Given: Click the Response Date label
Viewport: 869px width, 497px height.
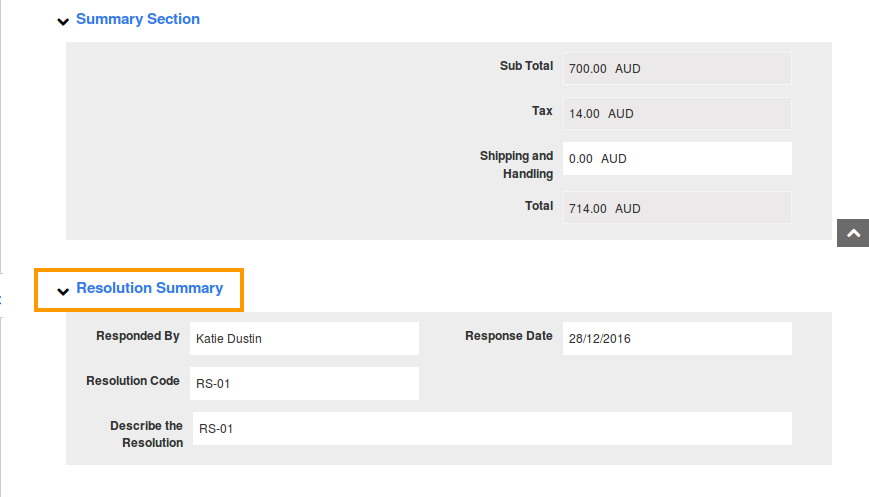Looking at the screenshot, I should [509, 336].
